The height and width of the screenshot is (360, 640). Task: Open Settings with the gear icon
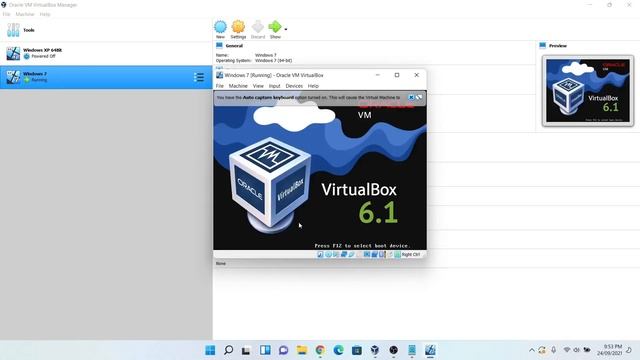238,27
